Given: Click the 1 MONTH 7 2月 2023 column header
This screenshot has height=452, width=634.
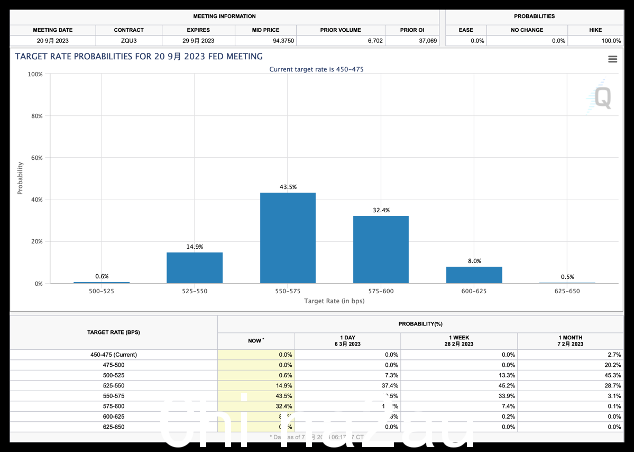Looking at the screenshot, I should click(x=570, y=341).
